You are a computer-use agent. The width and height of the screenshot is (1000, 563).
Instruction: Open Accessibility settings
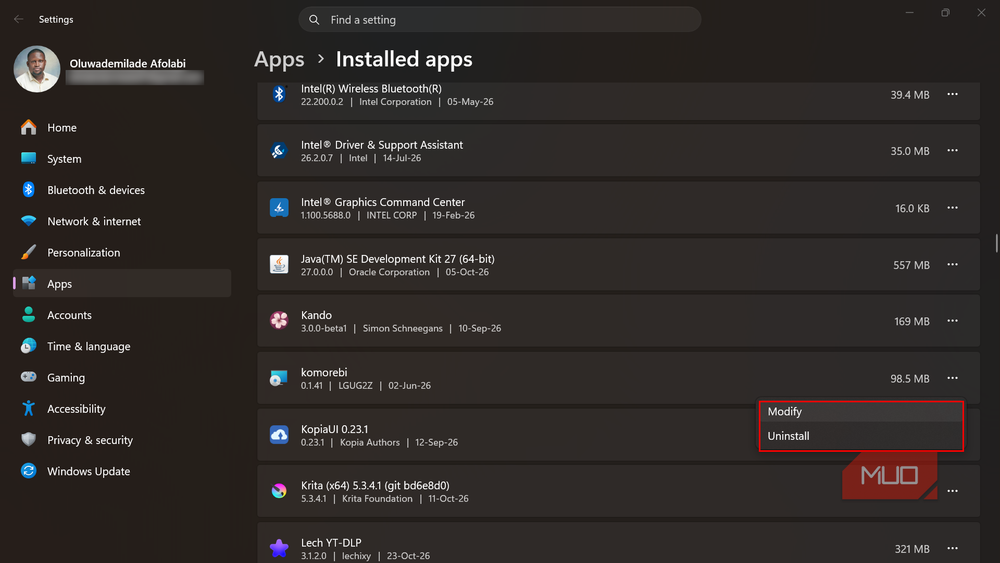coord(122,408)
